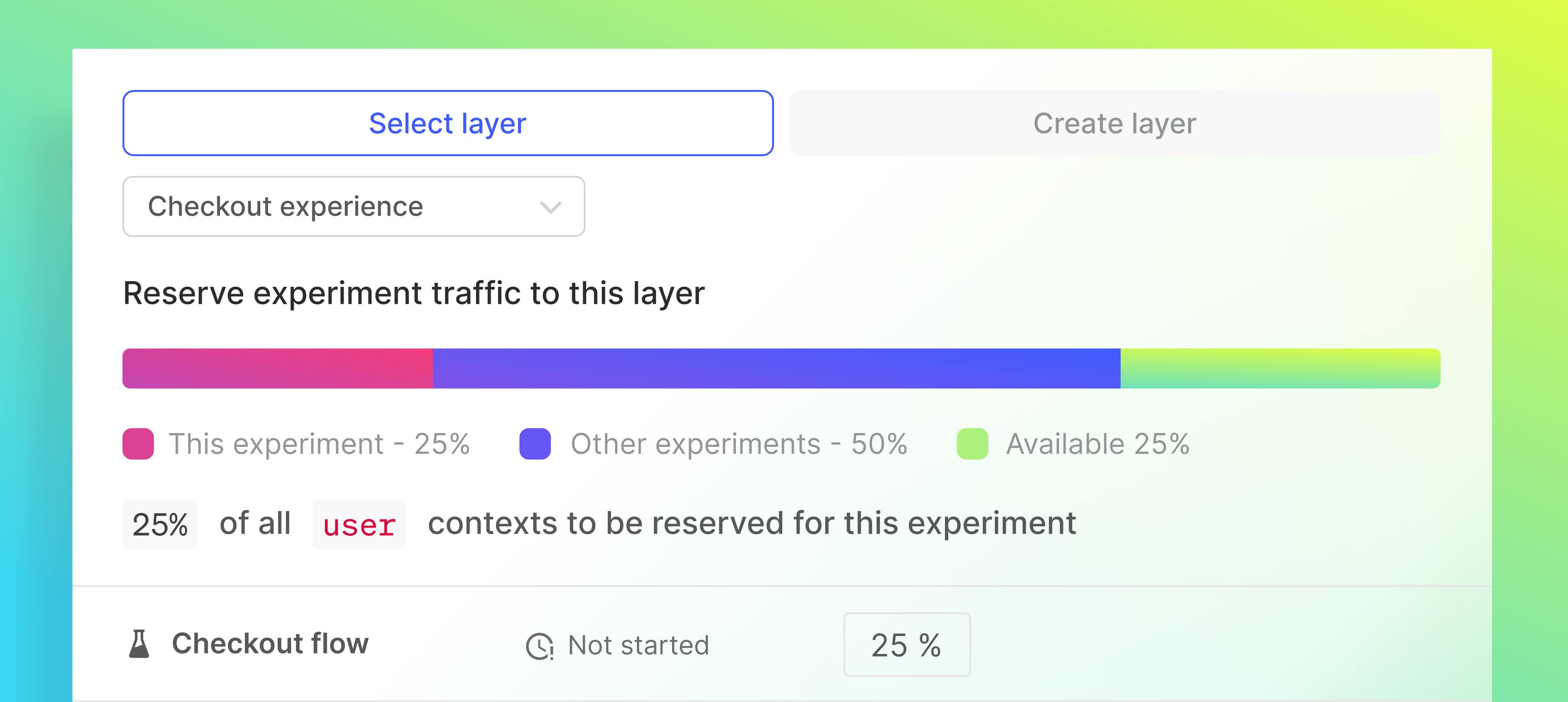
Task: Click the Not started status label
Action: [x=639, y=645]
